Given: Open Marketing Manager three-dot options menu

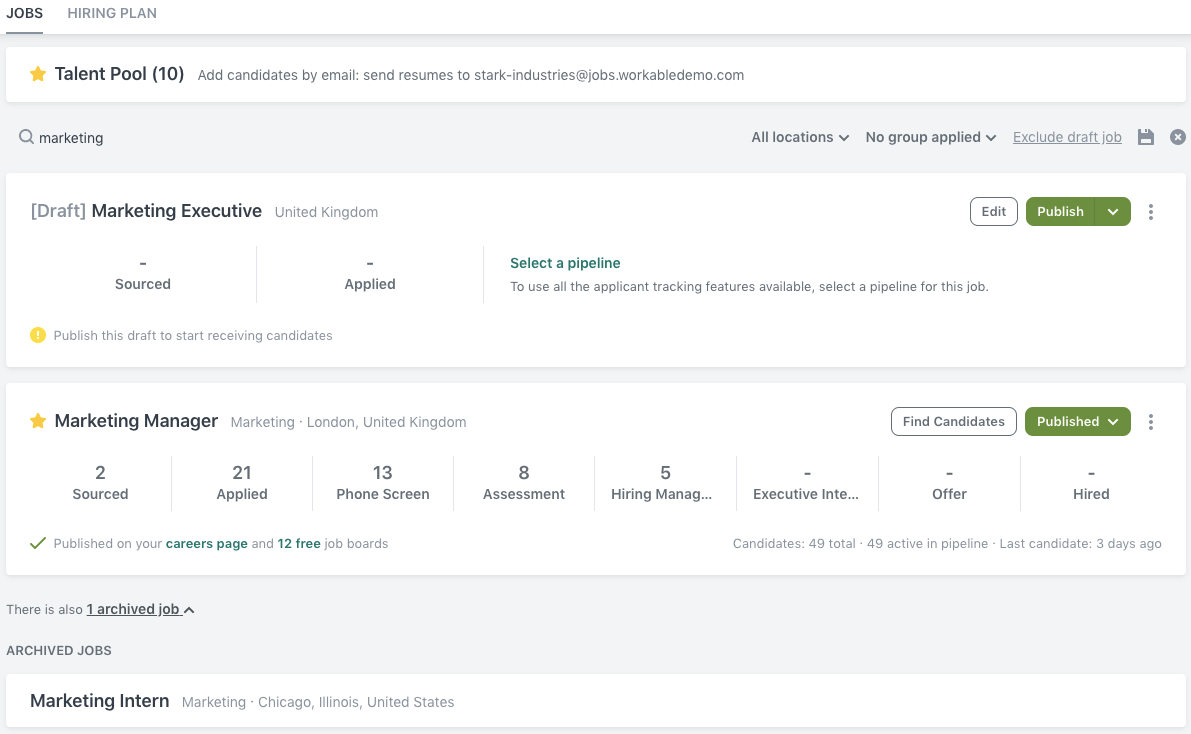Looking at the screenshot, I should click(x=1151, y=422).
